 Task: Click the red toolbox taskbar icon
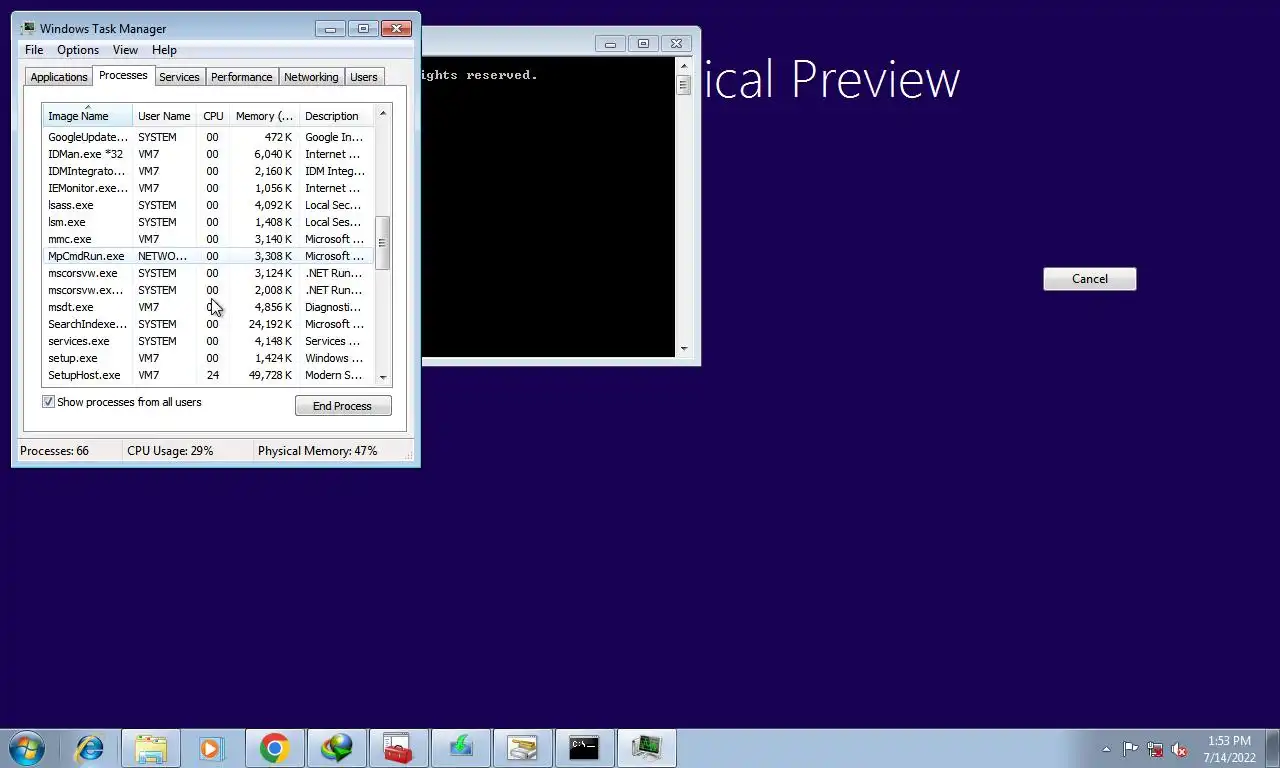click(x=398, y=748)
